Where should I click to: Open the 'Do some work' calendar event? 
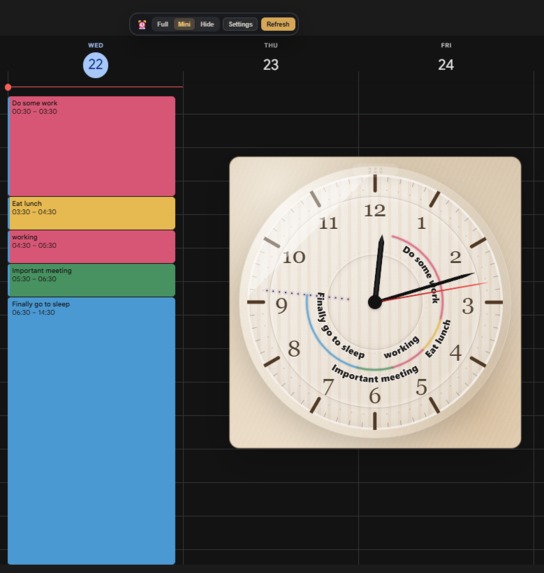tap(92, 146)
